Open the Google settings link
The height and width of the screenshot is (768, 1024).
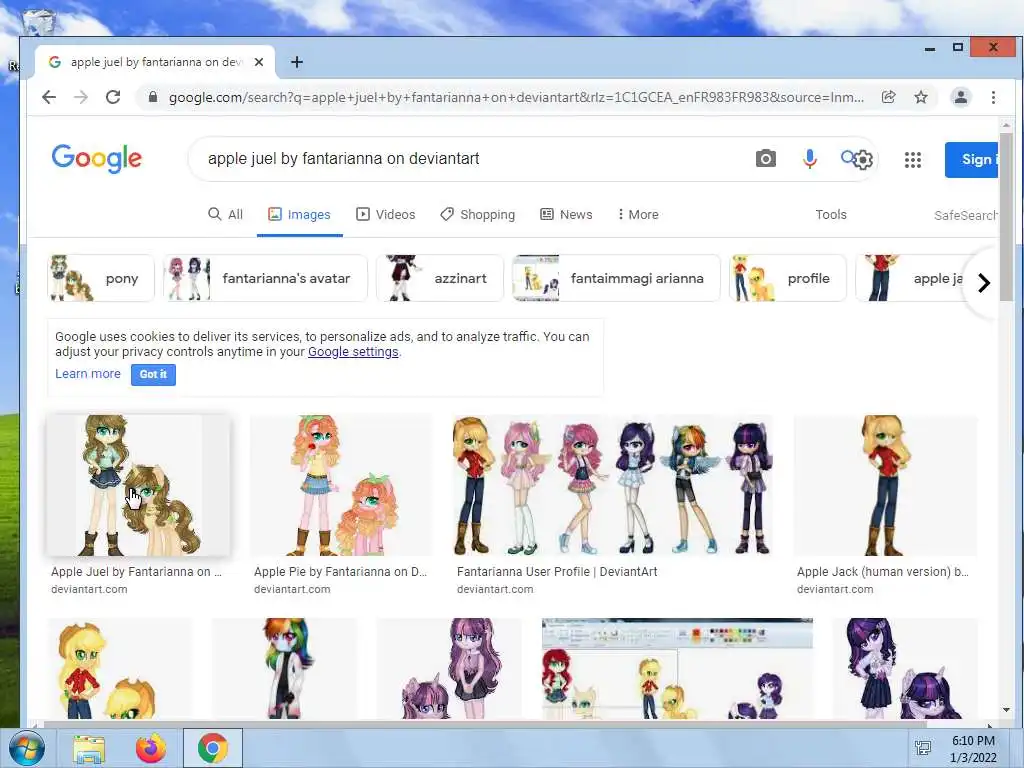pyautogui.click(x=353, y=352)
